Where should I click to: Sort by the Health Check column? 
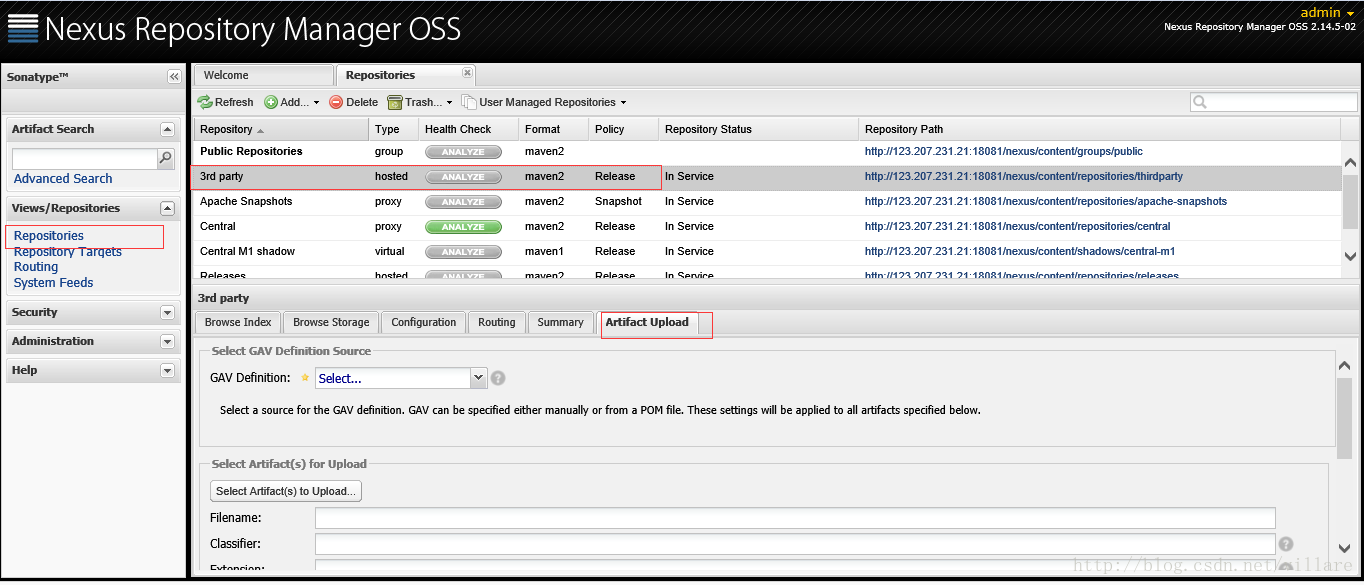click(x=469, y=129)
